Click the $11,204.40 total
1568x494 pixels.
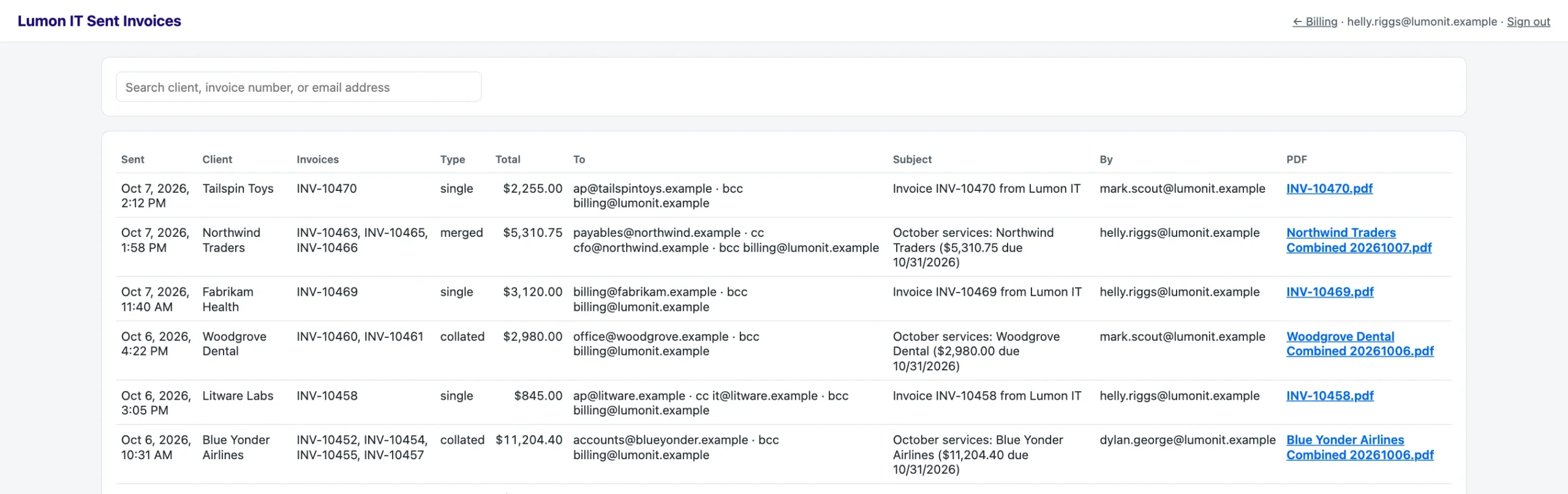pos(529,440)
